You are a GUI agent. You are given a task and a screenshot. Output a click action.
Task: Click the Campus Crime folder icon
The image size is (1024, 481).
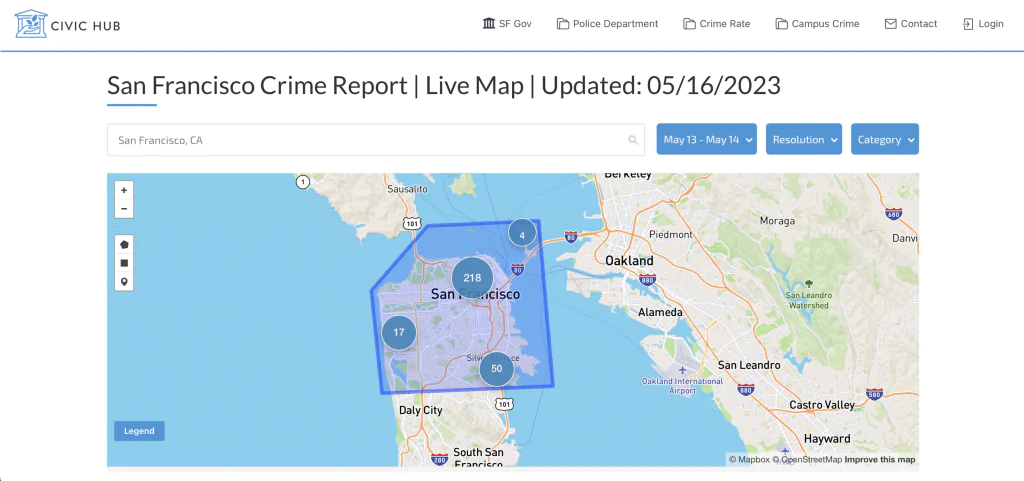tap(781, 24)
